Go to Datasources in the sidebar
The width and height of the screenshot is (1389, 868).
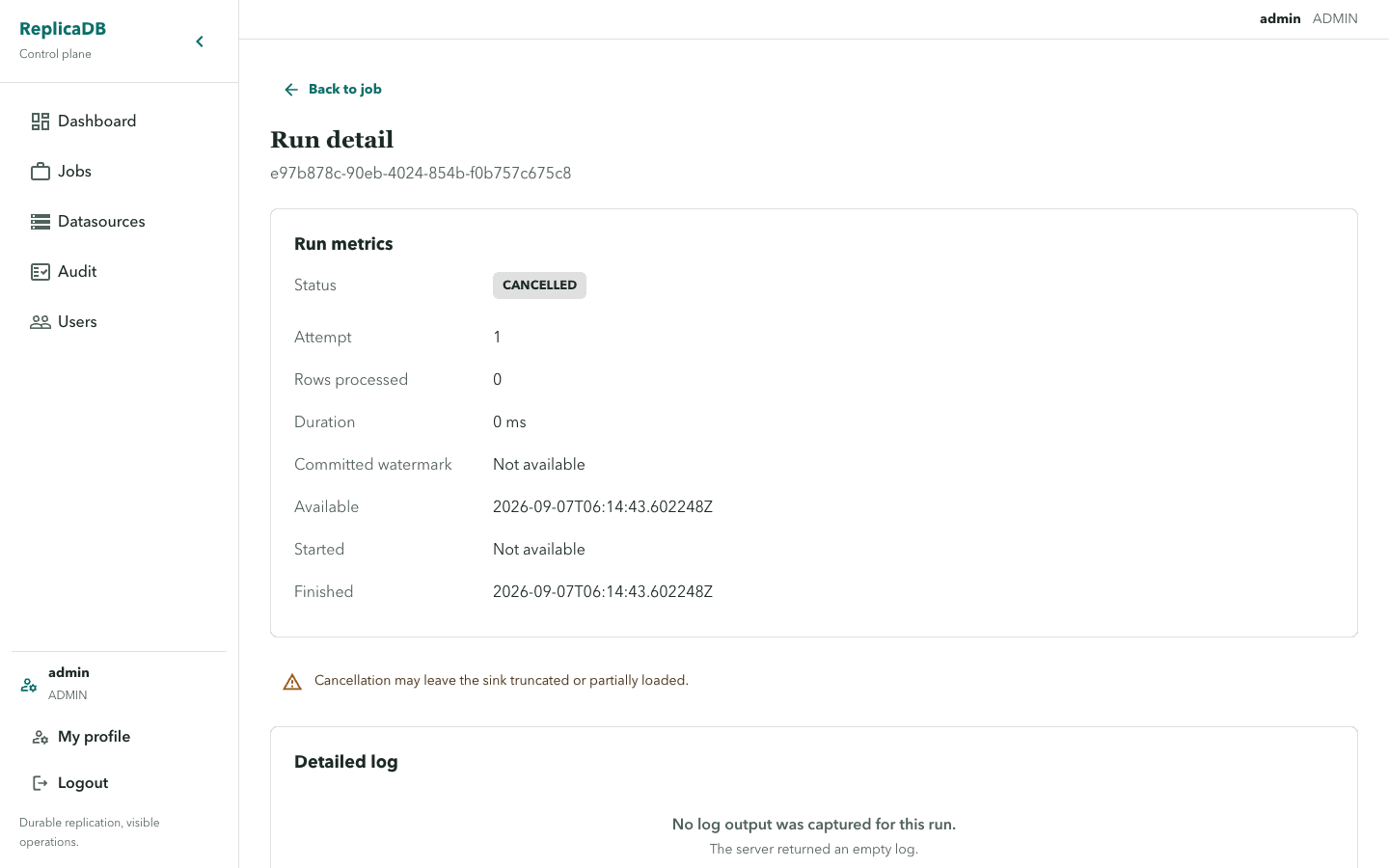pyautogui.click(x=101, y=222)
